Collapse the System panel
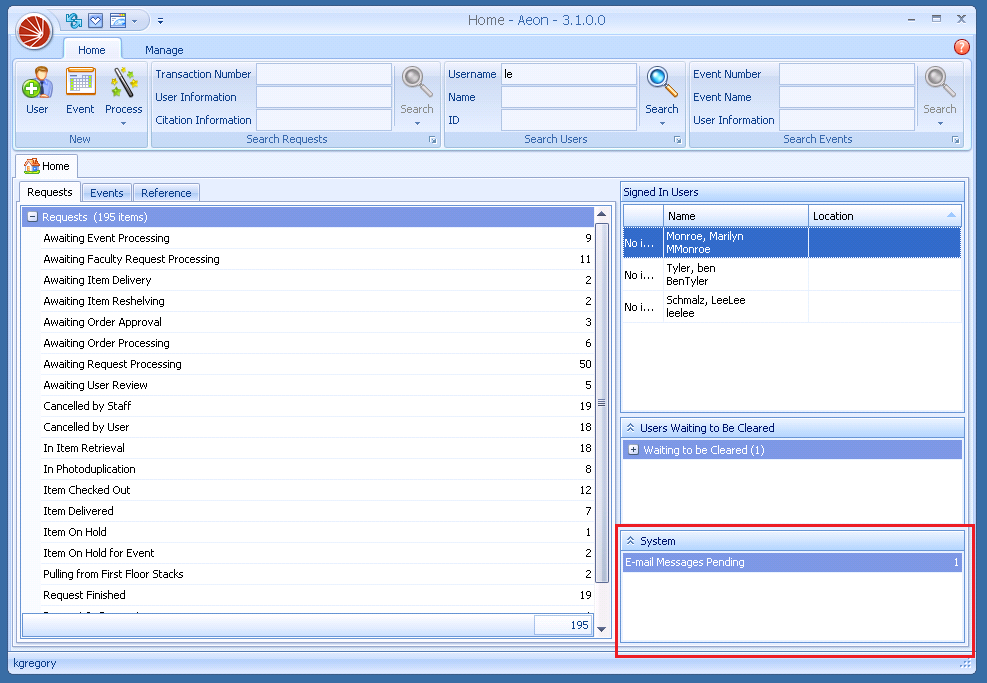Viewport: 987px width, 683px height. (x=631, y=541)
